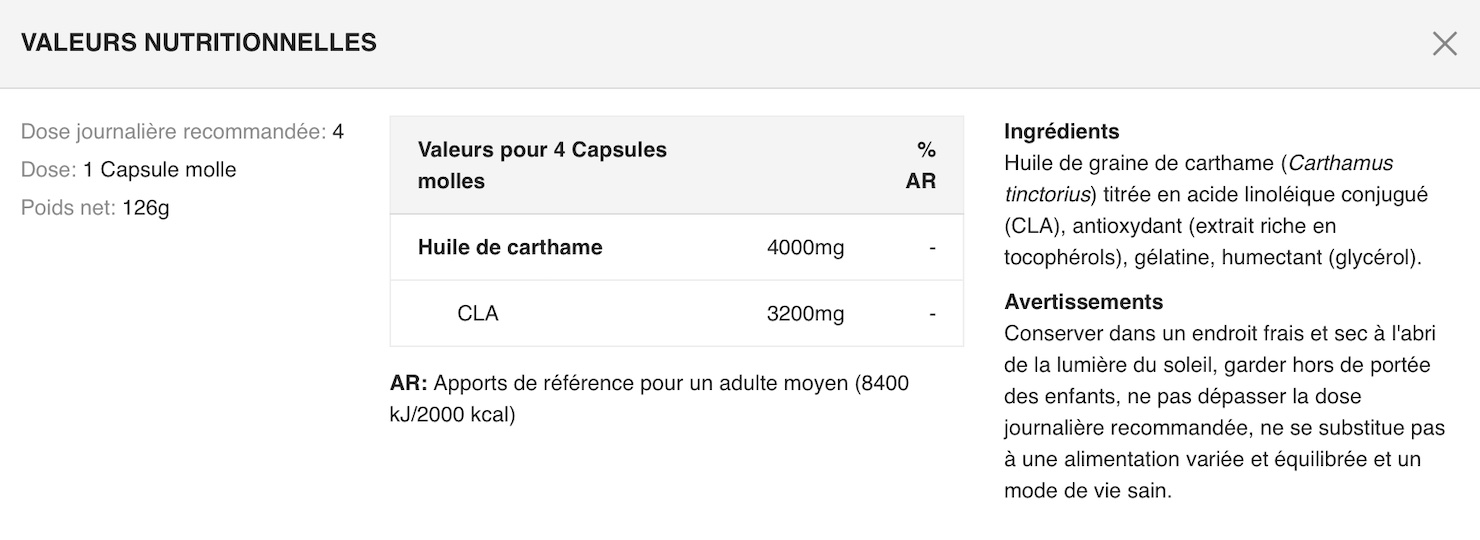This screenshot has width=1480, height=540.
Task: Select the Dose 1 Capsule molle text
Action: point(128,170)
